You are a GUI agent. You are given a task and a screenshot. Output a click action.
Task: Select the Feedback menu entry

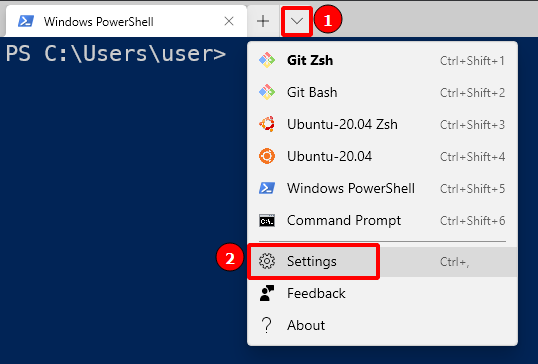tap(382, 293)
